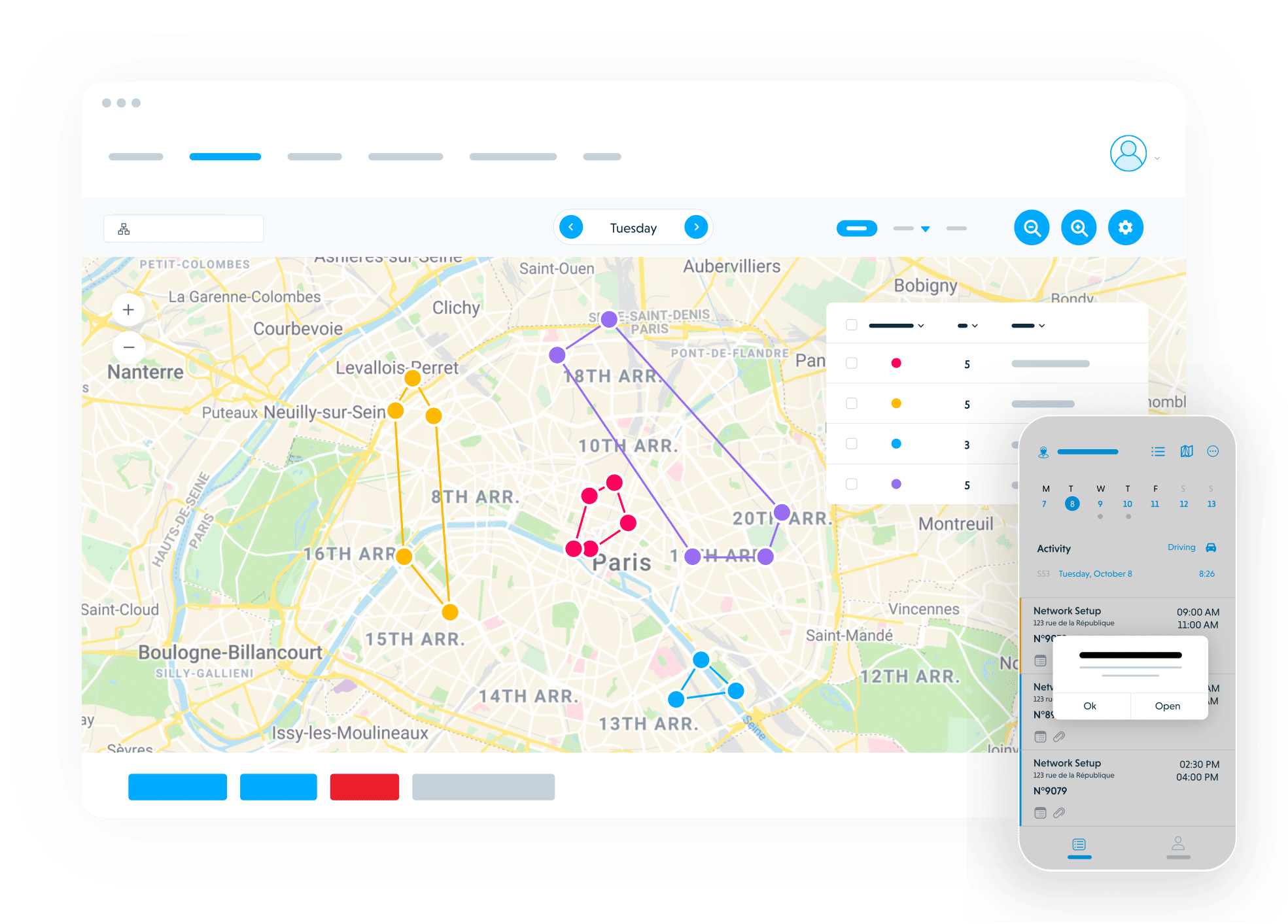Click purple color dot in route table
The height and width of the screenshot is (924, 1288).
[x=896, y=484]
